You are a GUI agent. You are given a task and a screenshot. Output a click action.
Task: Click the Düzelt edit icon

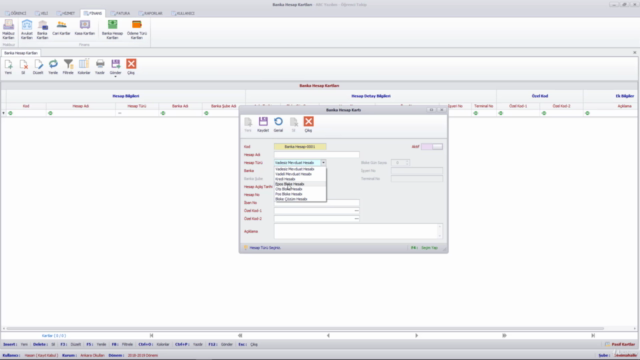click(38, 67)
